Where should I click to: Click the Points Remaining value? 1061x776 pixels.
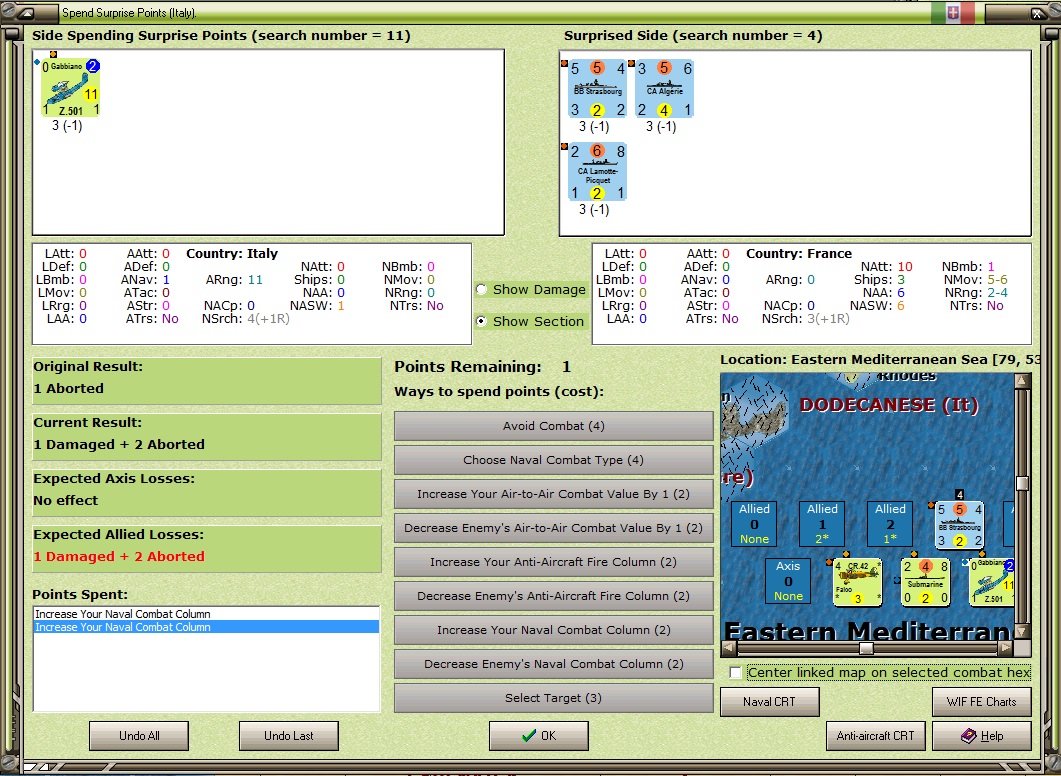(566, 367)
